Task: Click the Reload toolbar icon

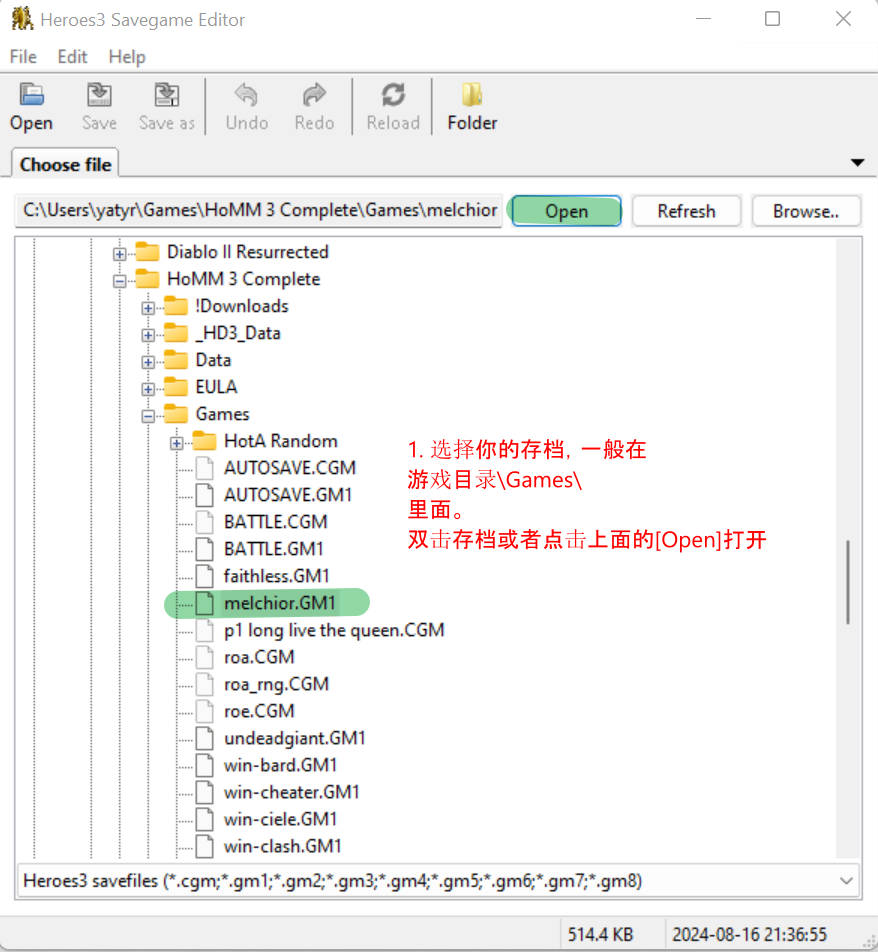Action: 393,95
